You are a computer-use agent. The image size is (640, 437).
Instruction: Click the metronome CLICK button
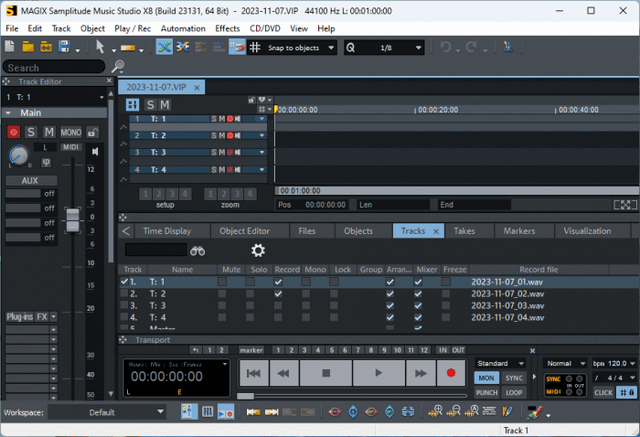click(x=603, y=393)
